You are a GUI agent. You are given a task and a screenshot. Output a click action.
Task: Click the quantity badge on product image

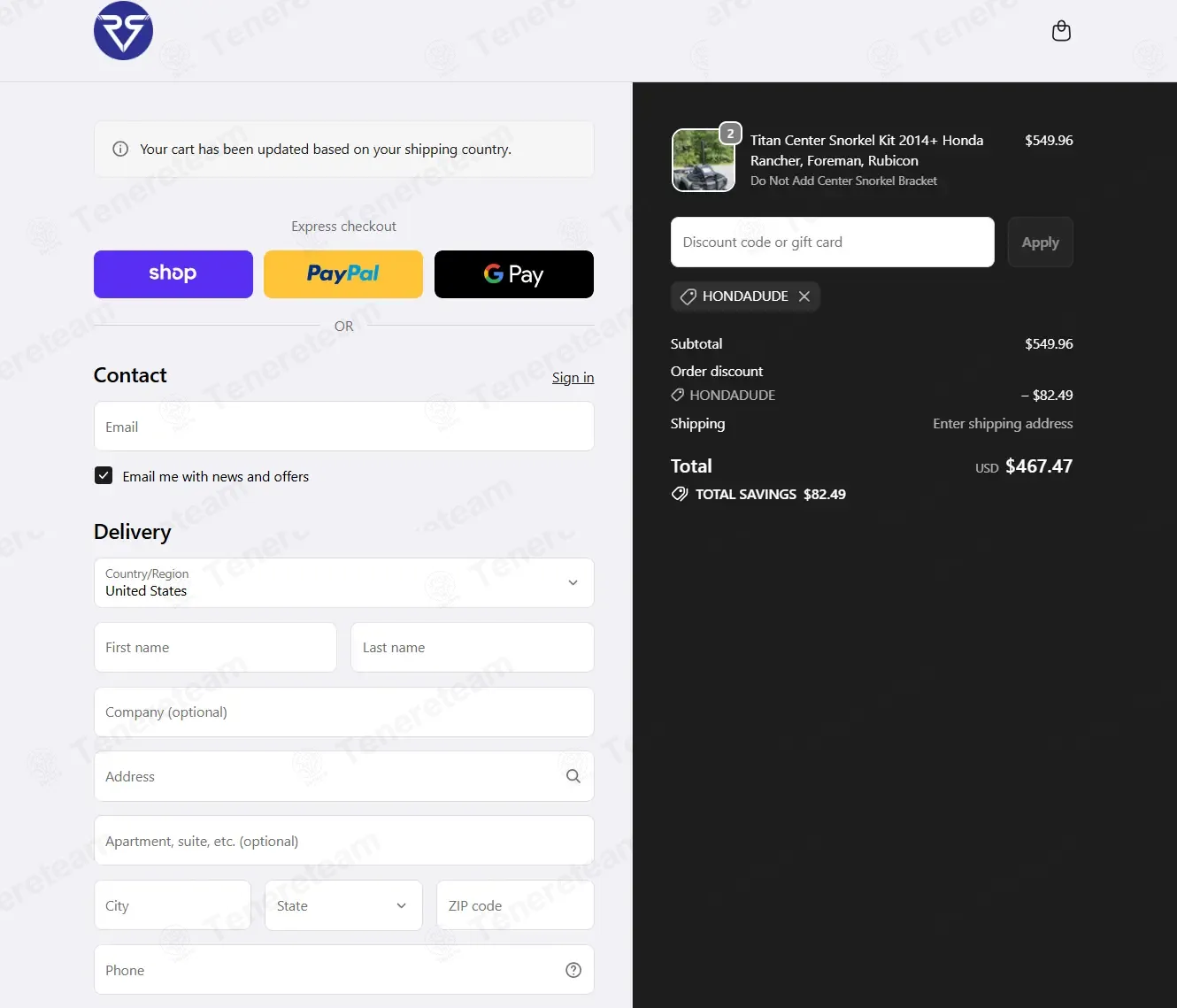click(730, 134)
